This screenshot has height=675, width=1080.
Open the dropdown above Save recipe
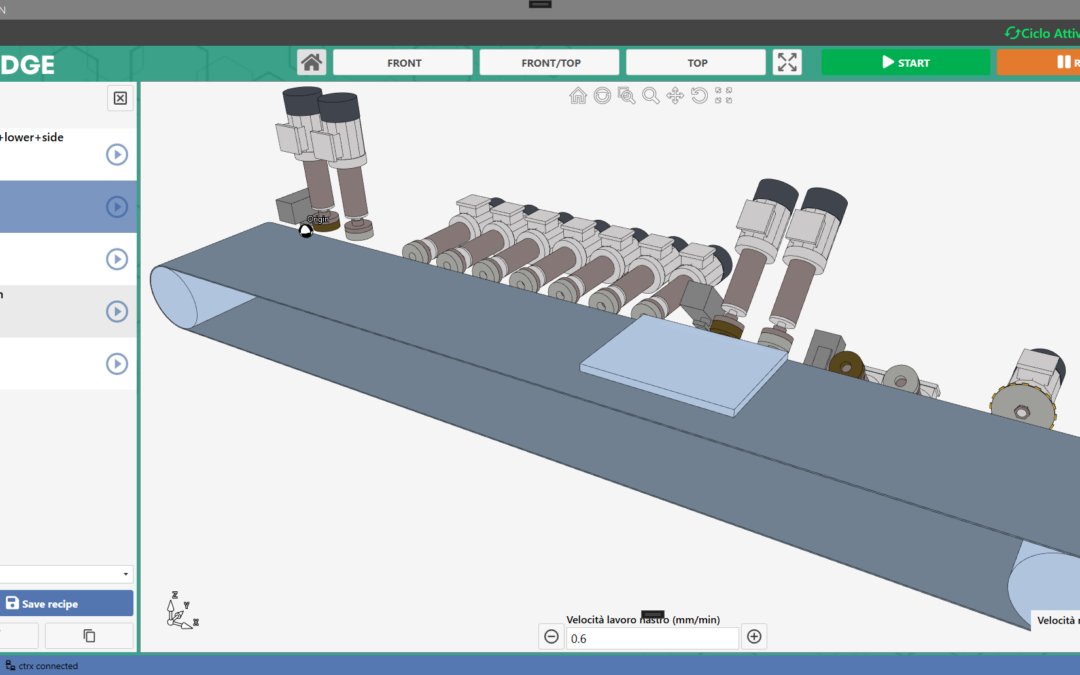click(x=66, y=574)
